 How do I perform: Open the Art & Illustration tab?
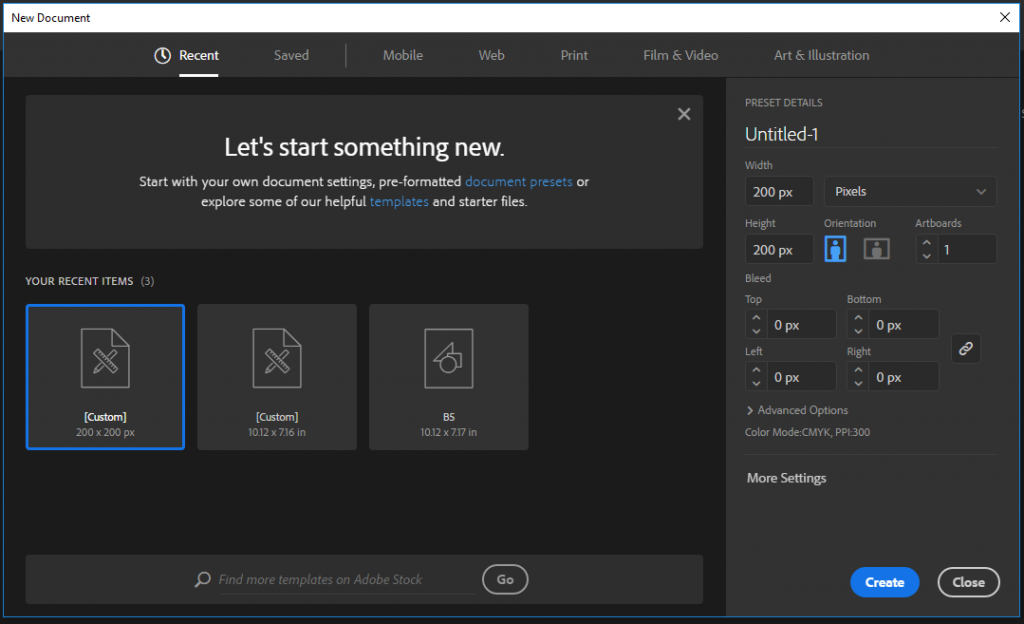(x=821, y=56)
